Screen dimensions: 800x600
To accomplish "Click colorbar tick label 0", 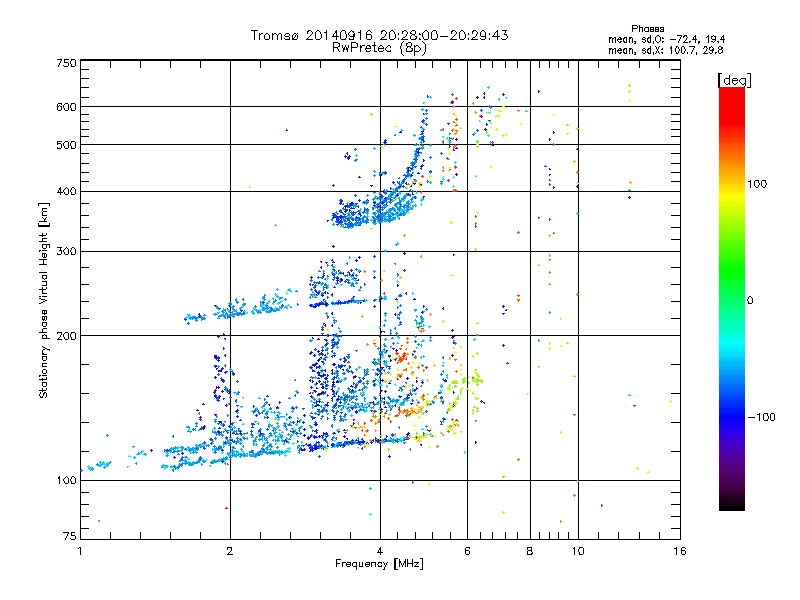I will point(750,301).
